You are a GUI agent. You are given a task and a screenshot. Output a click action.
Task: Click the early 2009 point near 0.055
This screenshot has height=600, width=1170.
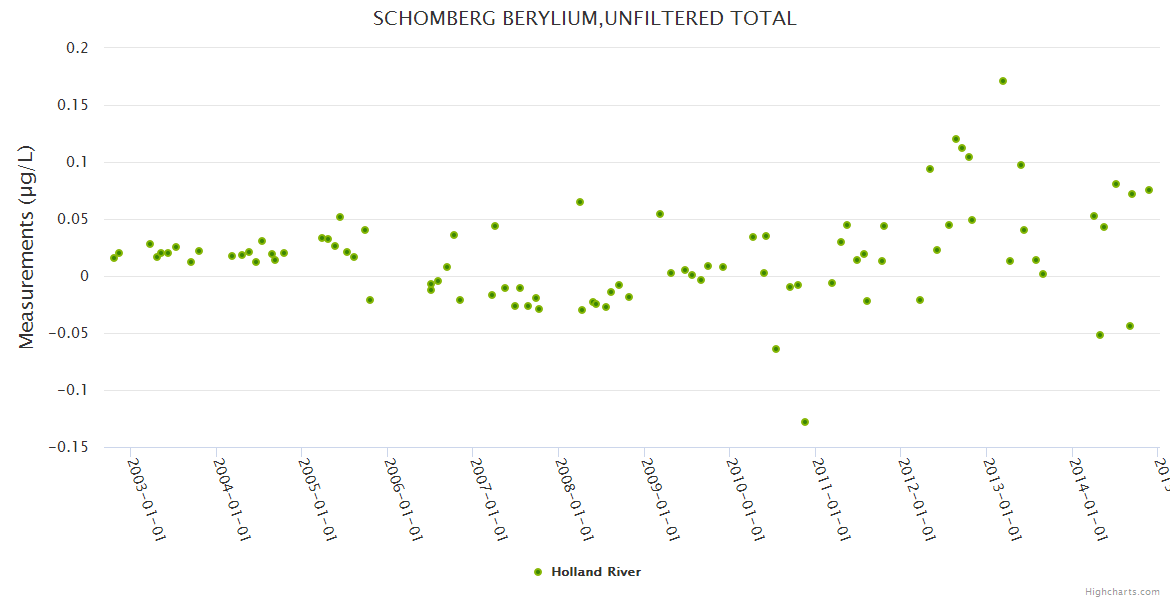tap(660, 214)
